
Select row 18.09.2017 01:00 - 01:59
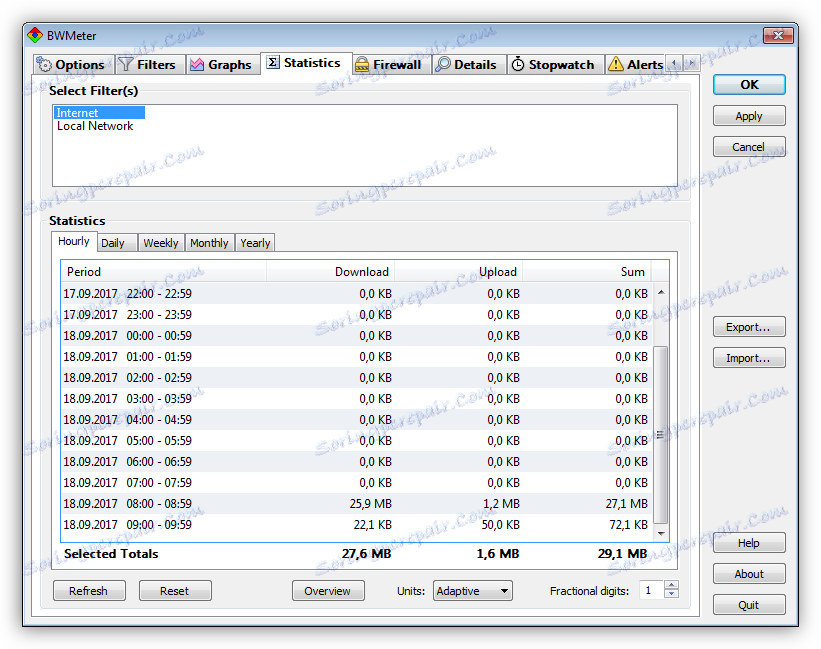click(x=357, y=356)
